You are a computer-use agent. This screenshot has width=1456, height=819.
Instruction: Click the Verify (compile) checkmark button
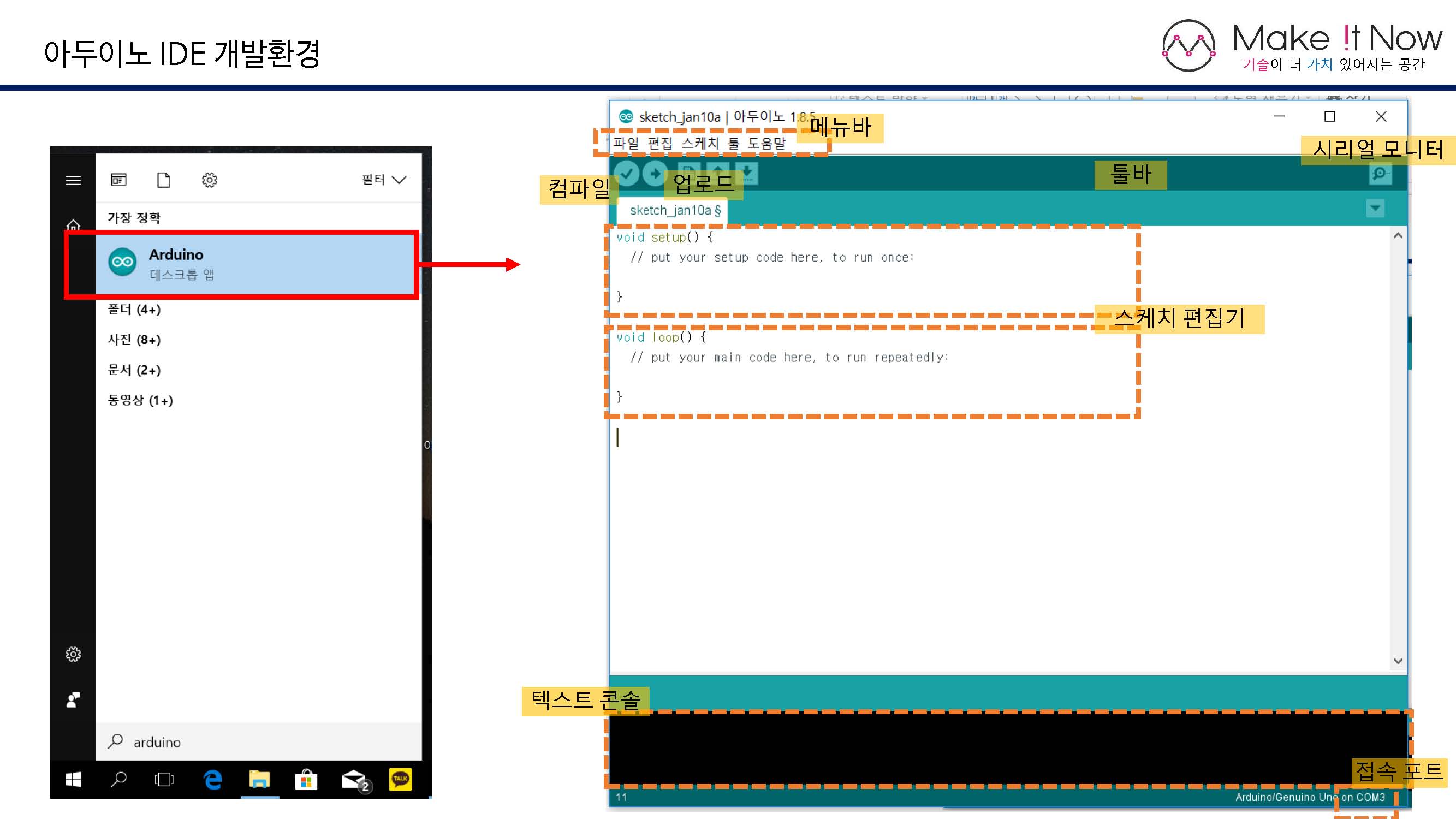(x=626, y=174)
